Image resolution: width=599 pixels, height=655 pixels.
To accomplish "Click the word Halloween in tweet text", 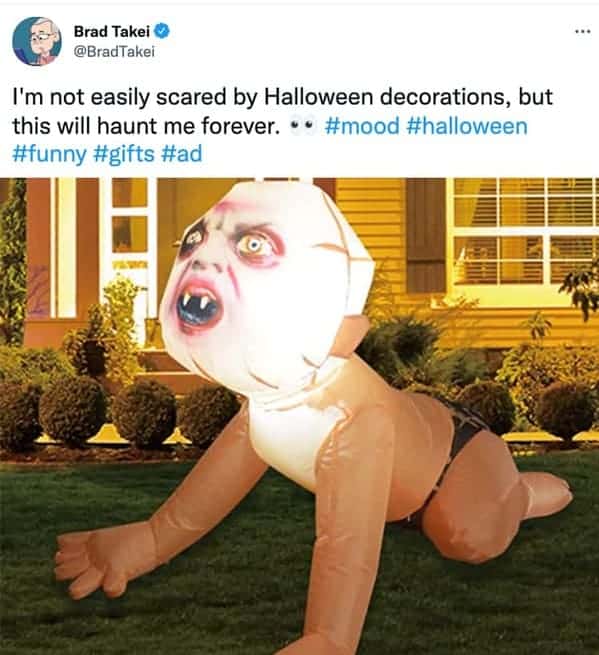I will pos(318,97).
